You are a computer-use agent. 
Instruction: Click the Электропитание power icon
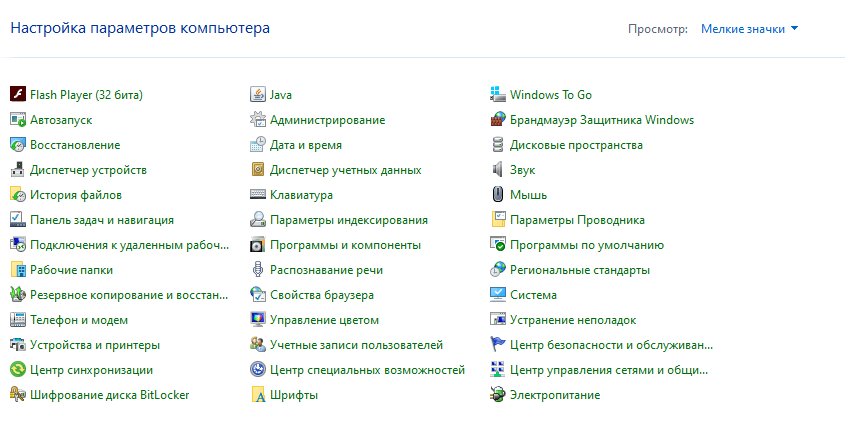pos(497,395)
